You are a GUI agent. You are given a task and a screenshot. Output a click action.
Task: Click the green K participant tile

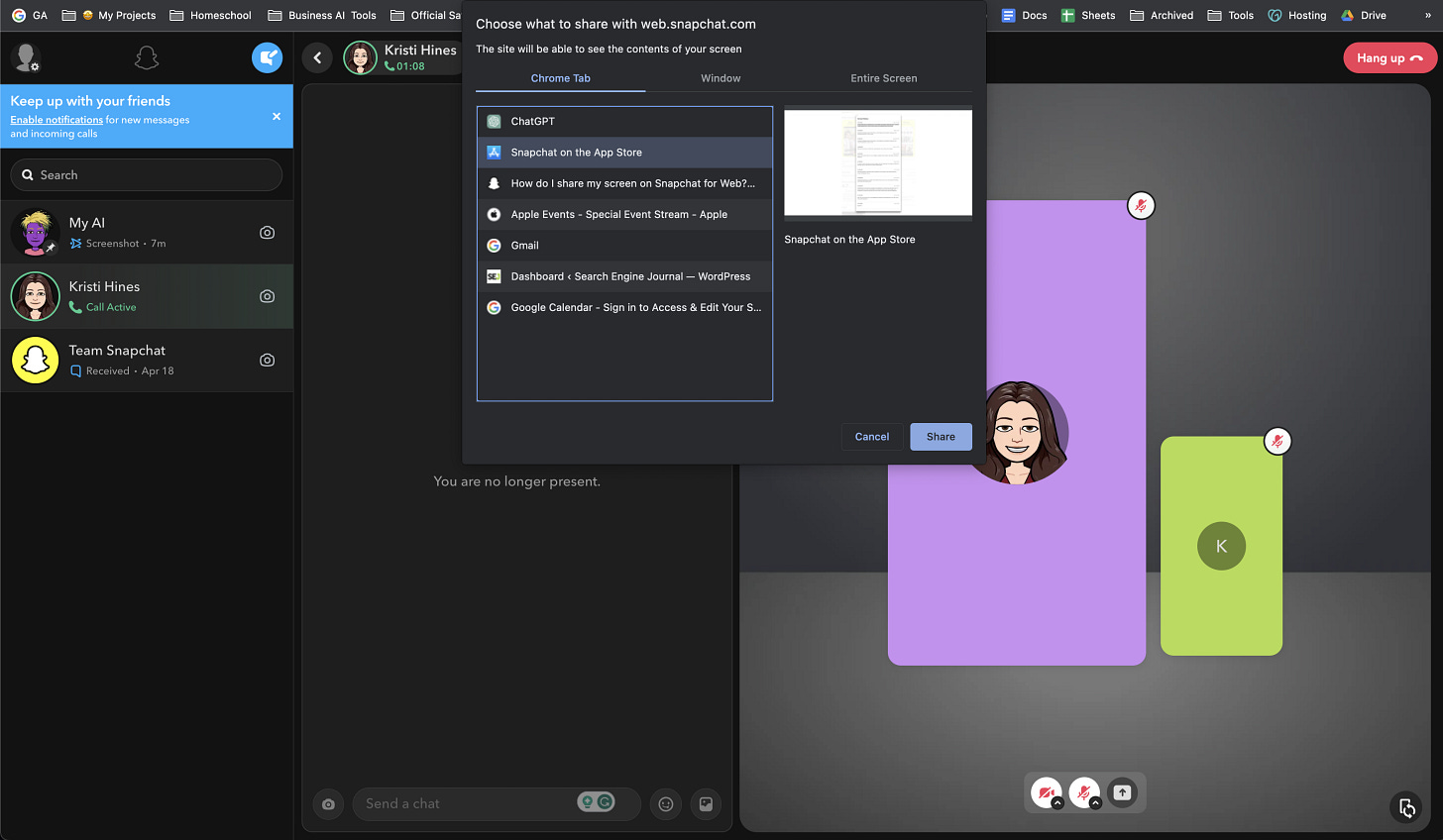coord(1221,546)
